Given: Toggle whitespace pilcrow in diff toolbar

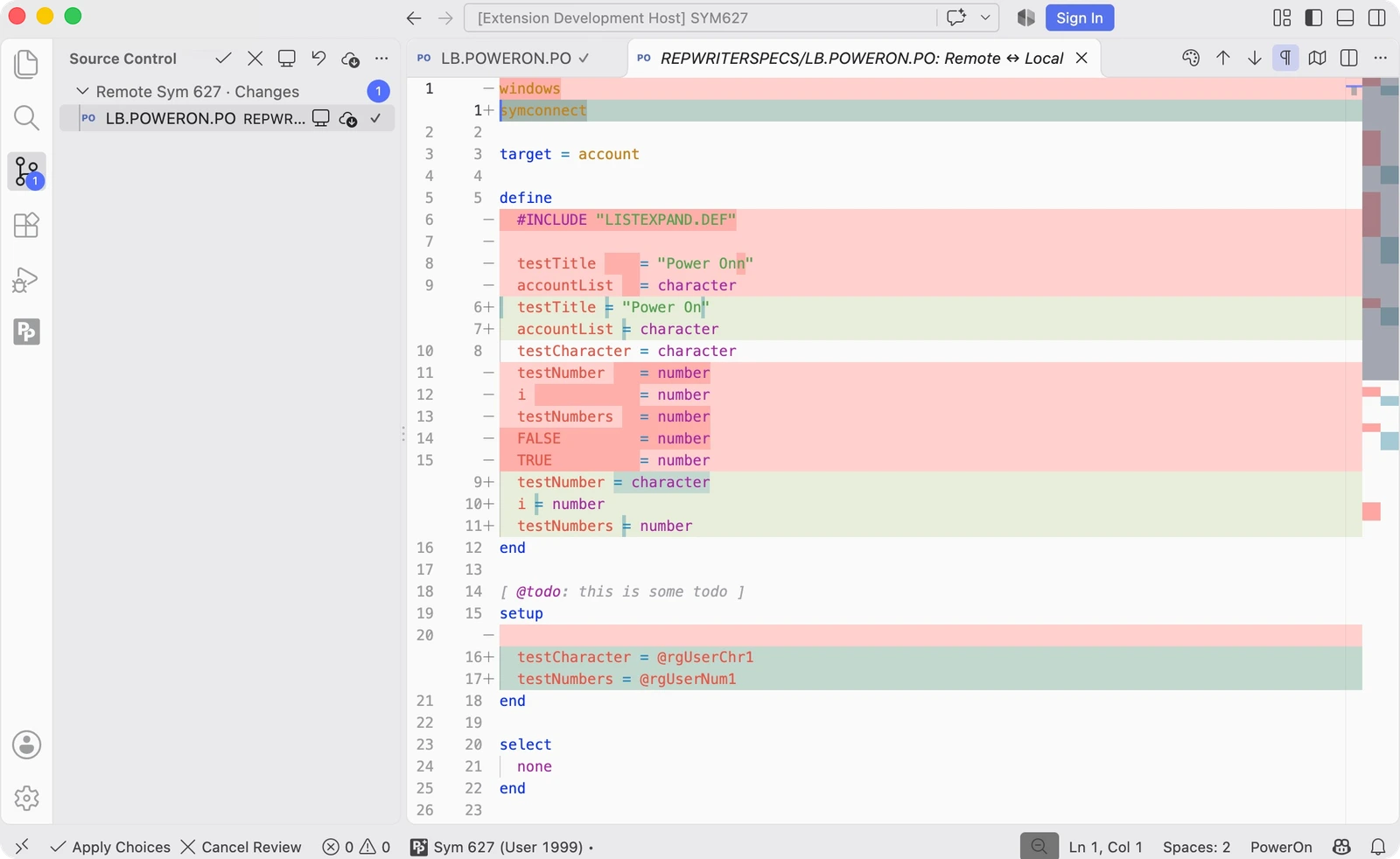Looking at the screenshot, I should click(1285, 58).
